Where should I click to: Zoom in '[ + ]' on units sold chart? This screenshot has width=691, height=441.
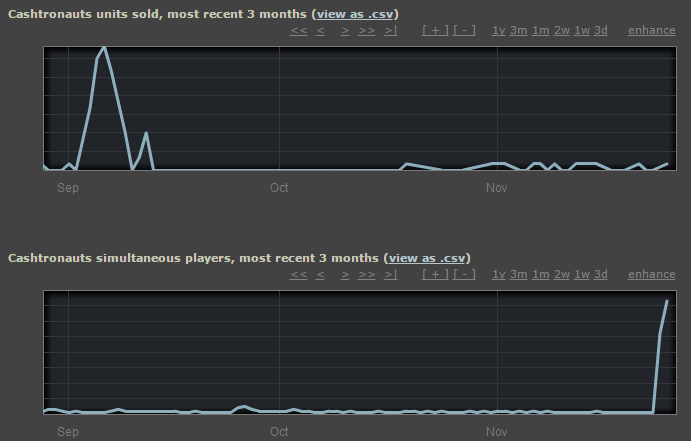(435, 30)
